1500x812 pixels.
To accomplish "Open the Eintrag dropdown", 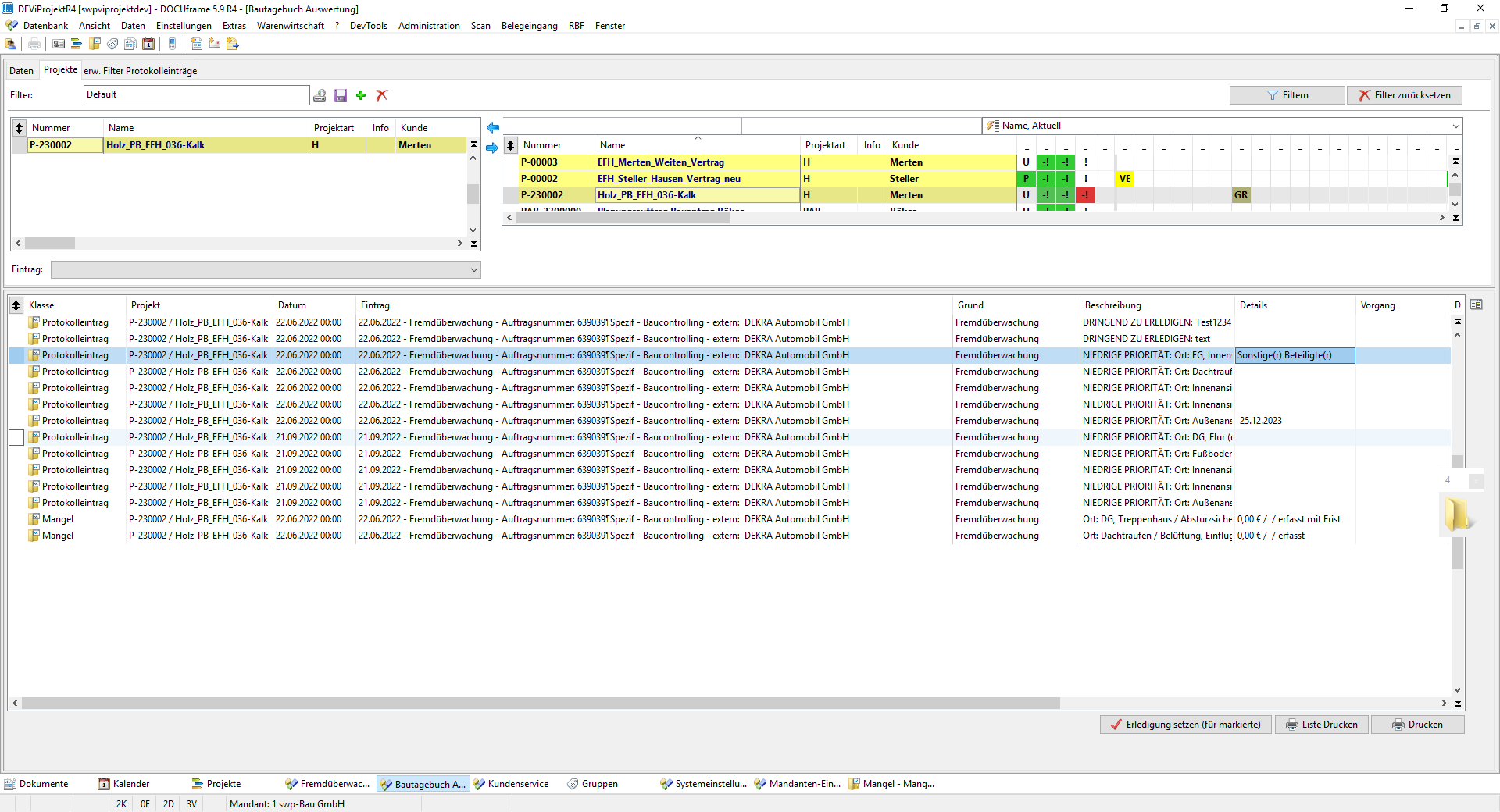I will point(266,269).
